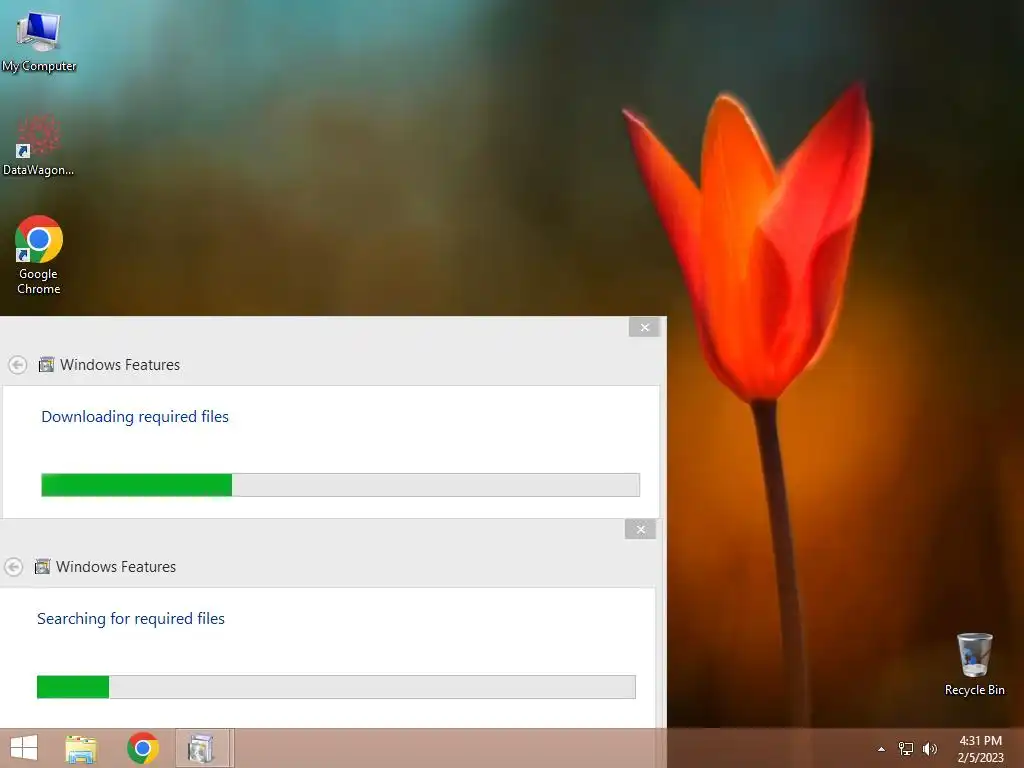Image resolution: width=1024 pixels, height=768 pixels.
Task: Launch the DataWagon desktop shortcut
Action: click(39, 145)
